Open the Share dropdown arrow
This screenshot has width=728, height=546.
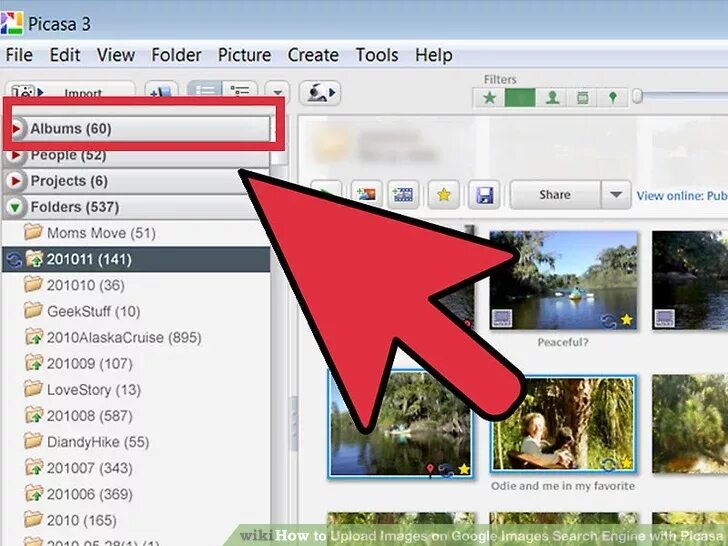pyautogui.click(x=616, y=195)
